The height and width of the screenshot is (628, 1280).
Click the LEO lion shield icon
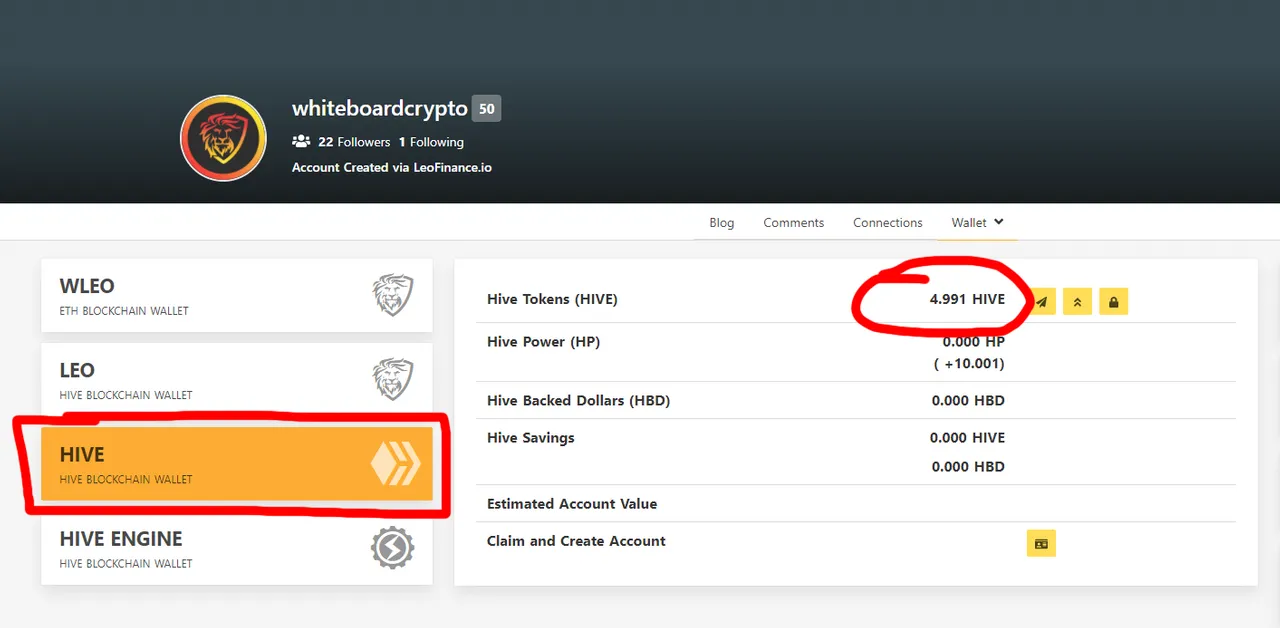point(393,380)
